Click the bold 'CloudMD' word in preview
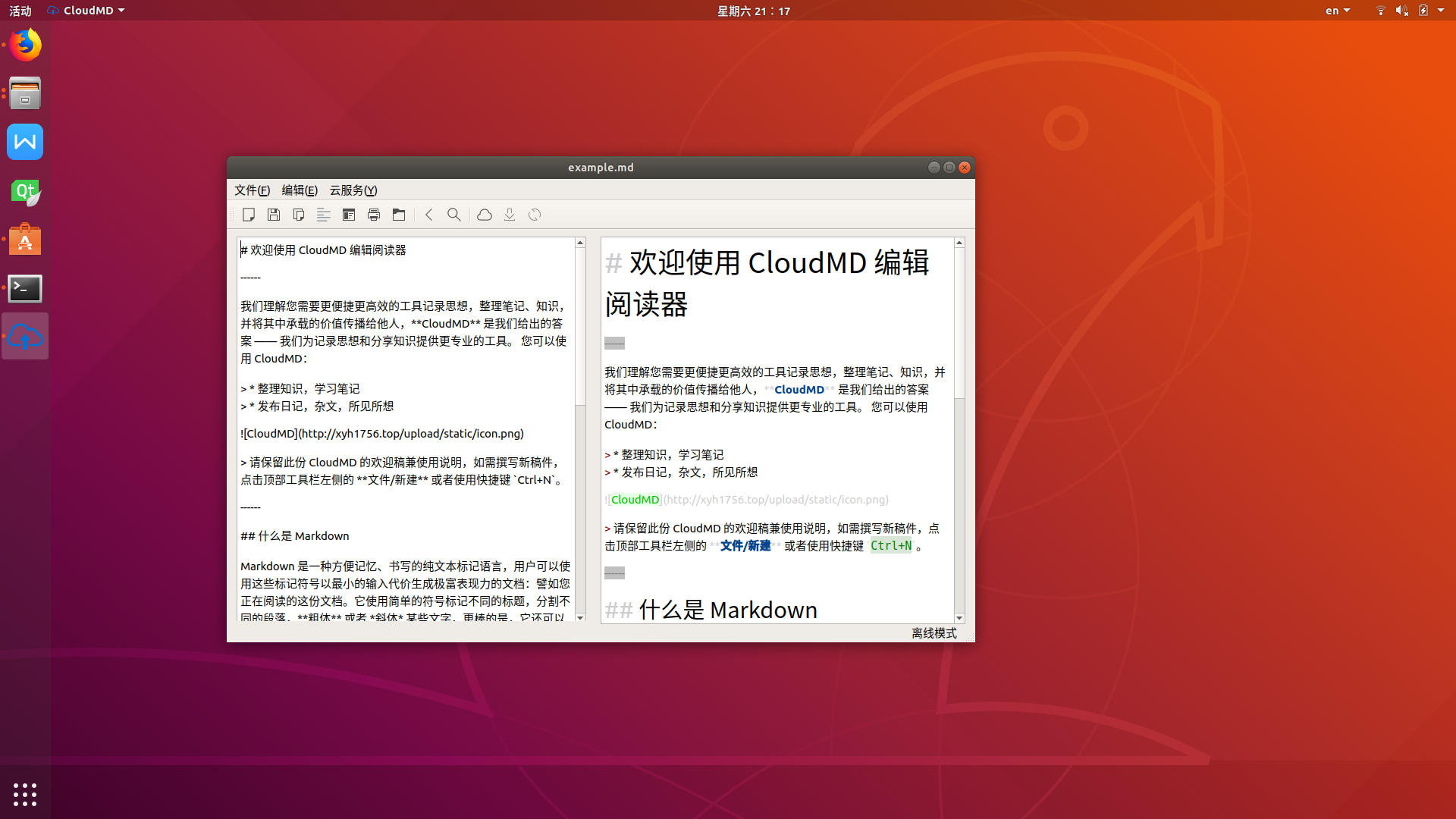Image resolution: width=1456 pixels, height=819 pixels. click(x=799, y=390)
